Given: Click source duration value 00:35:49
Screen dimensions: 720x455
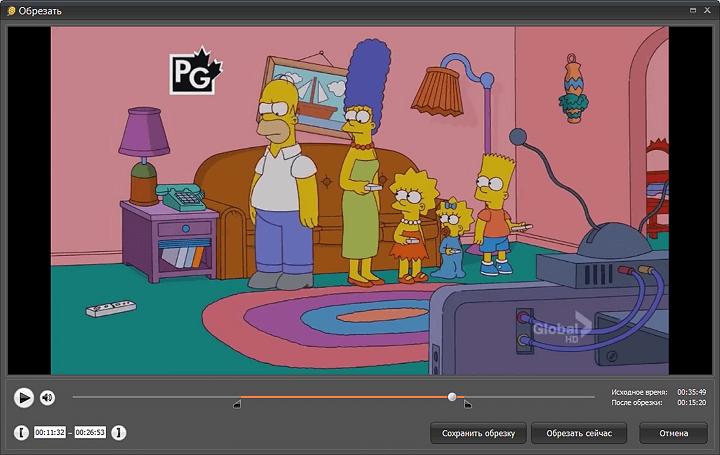Looking at the screenshot, I should coord(692,392).
